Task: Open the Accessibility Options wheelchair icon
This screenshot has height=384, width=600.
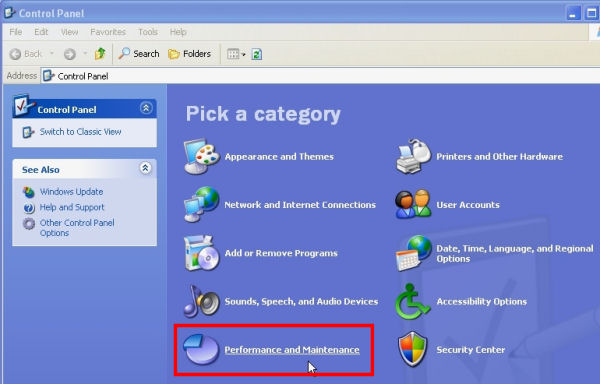Action: [412, 301]
